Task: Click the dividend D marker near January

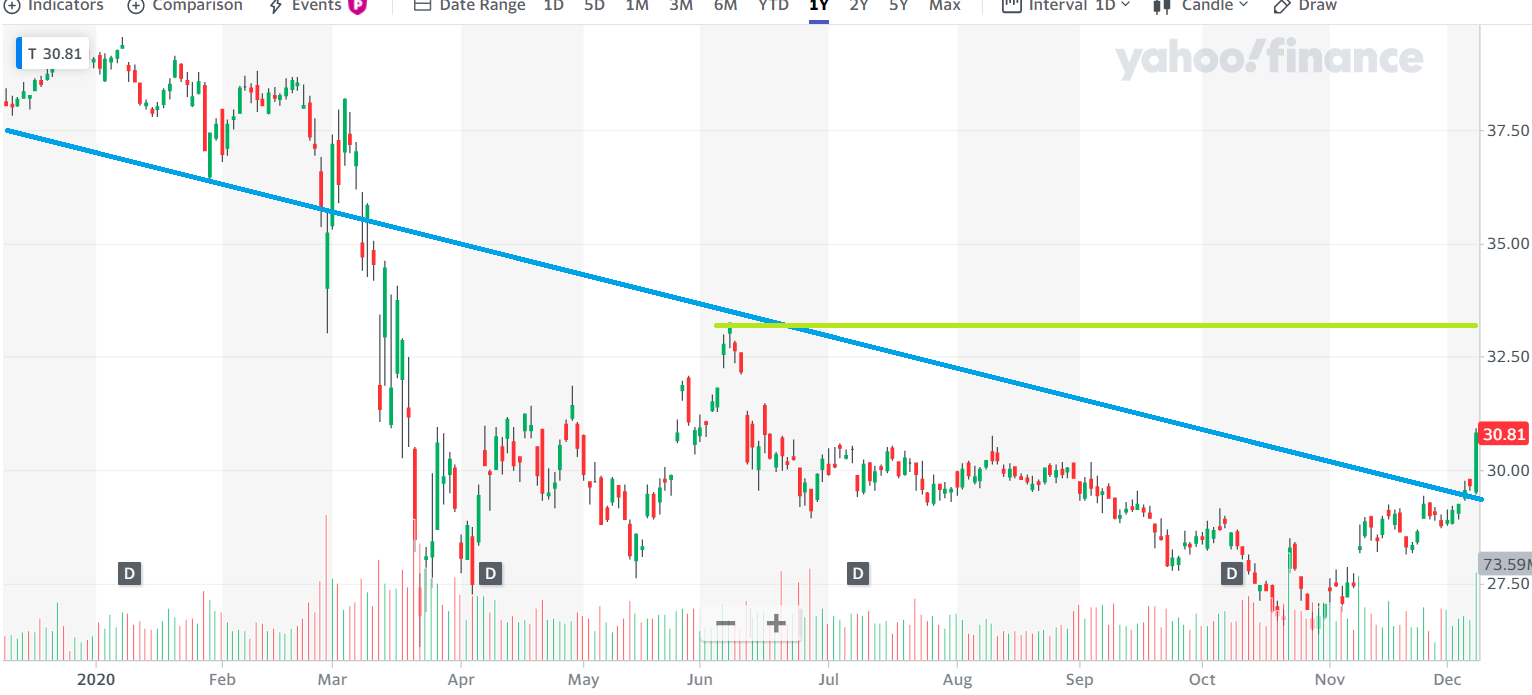Action: point(129,574)
